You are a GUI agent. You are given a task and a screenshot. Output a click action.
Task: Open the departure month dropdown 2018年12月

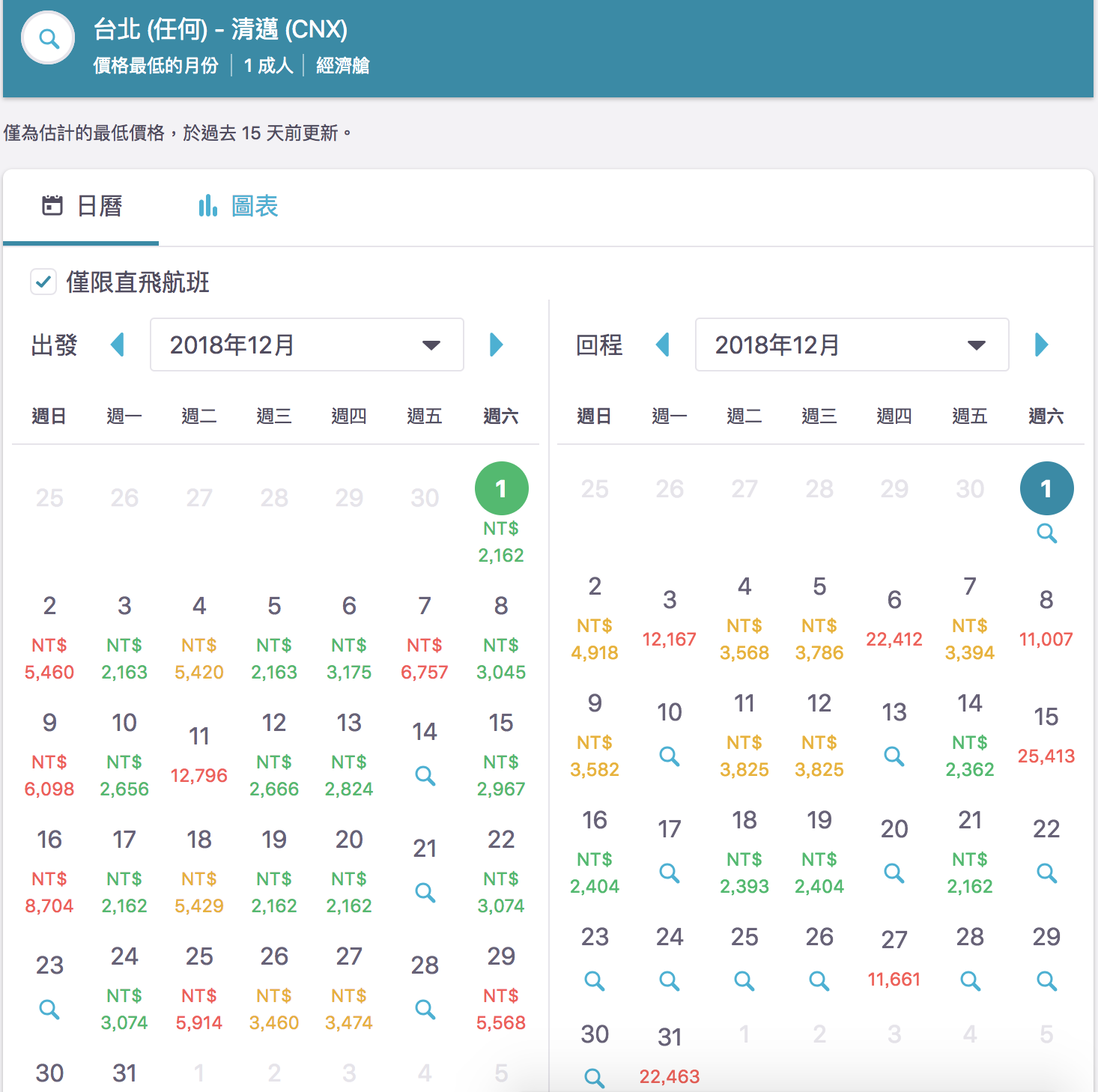coord(306,345)
